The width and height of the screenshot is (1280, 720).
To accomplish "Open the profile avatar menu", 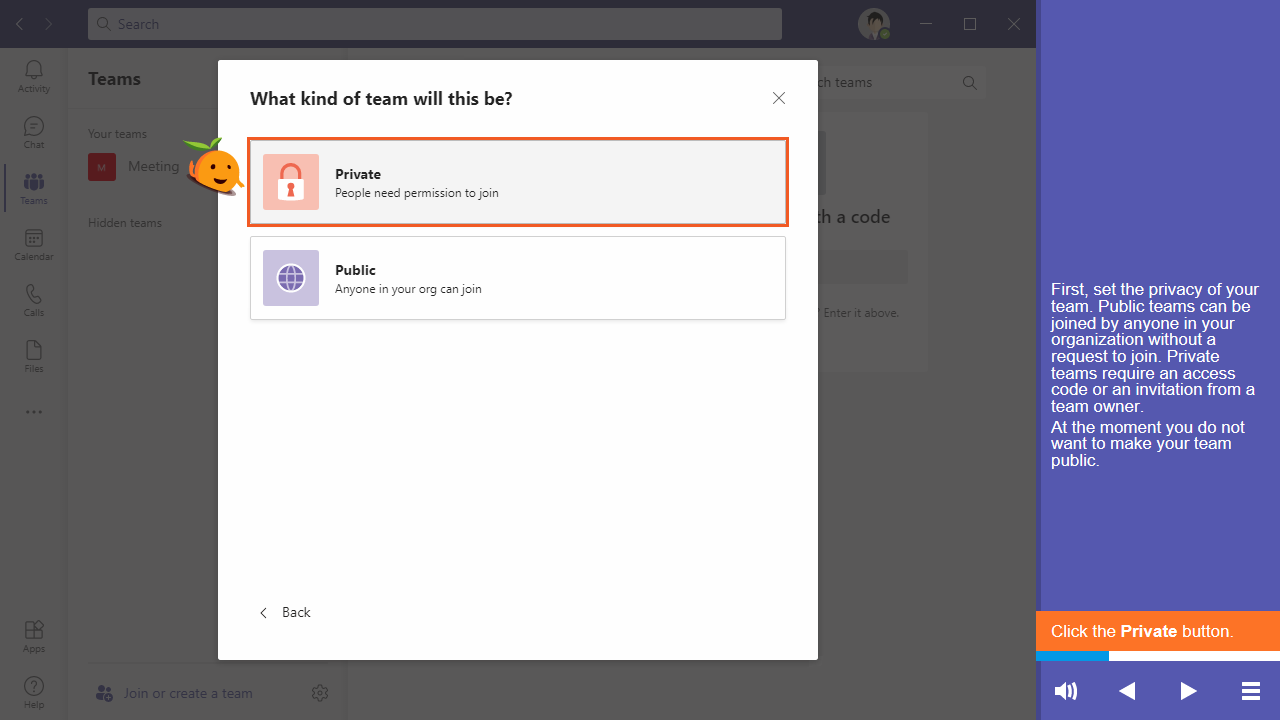I will coord(874,24).
